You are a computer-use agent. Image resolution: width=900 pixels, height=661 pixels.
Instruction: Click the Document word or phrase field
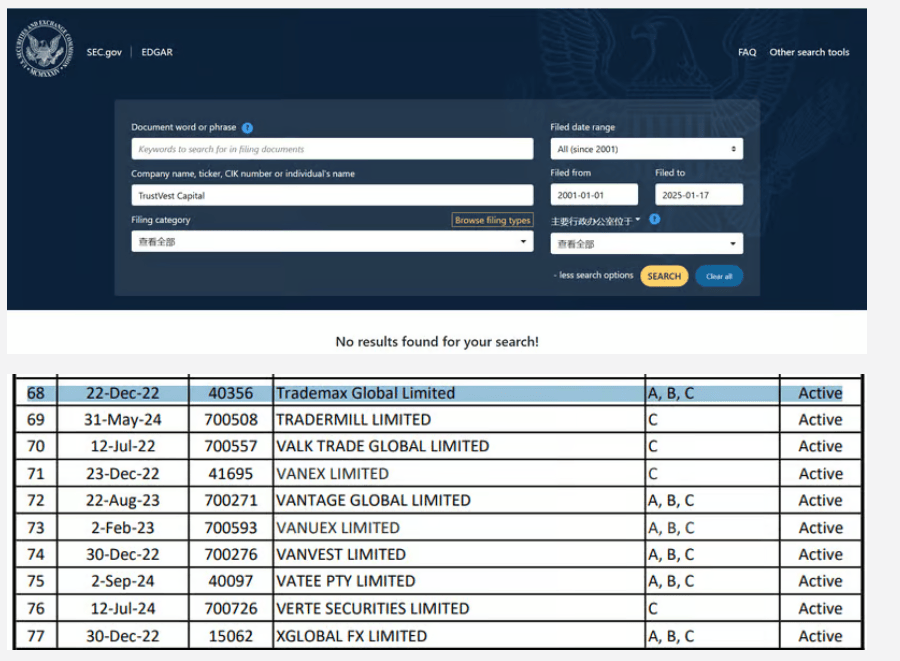tap(332, 149)
